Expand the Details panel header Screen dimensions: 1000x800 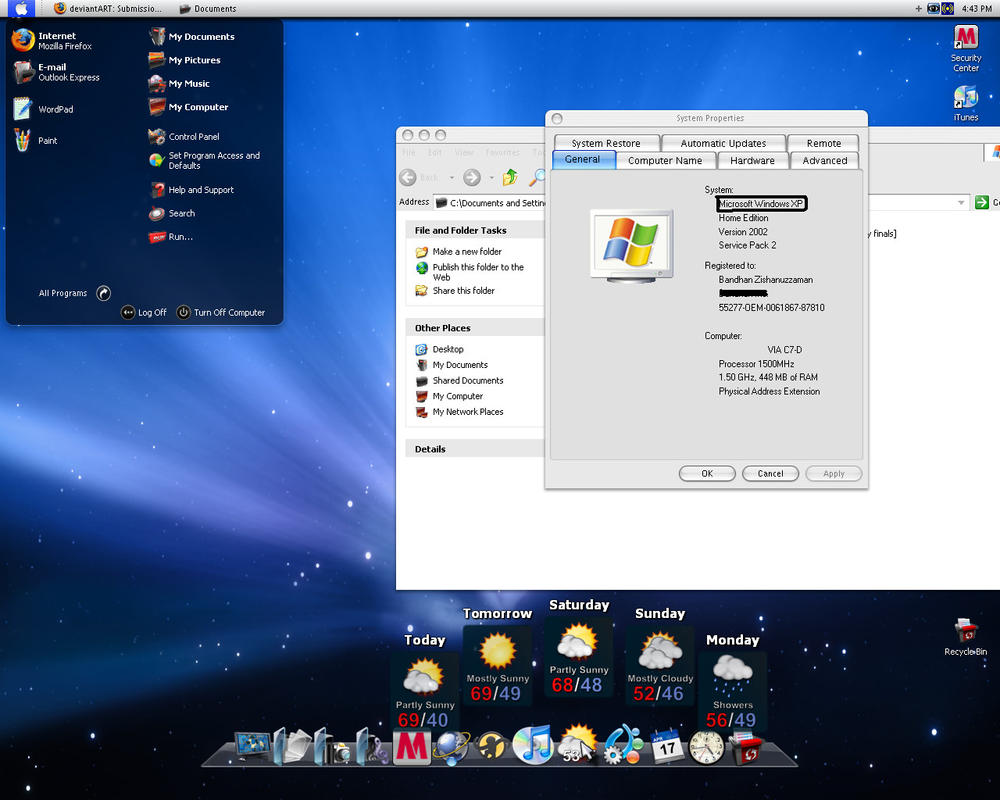475,449
